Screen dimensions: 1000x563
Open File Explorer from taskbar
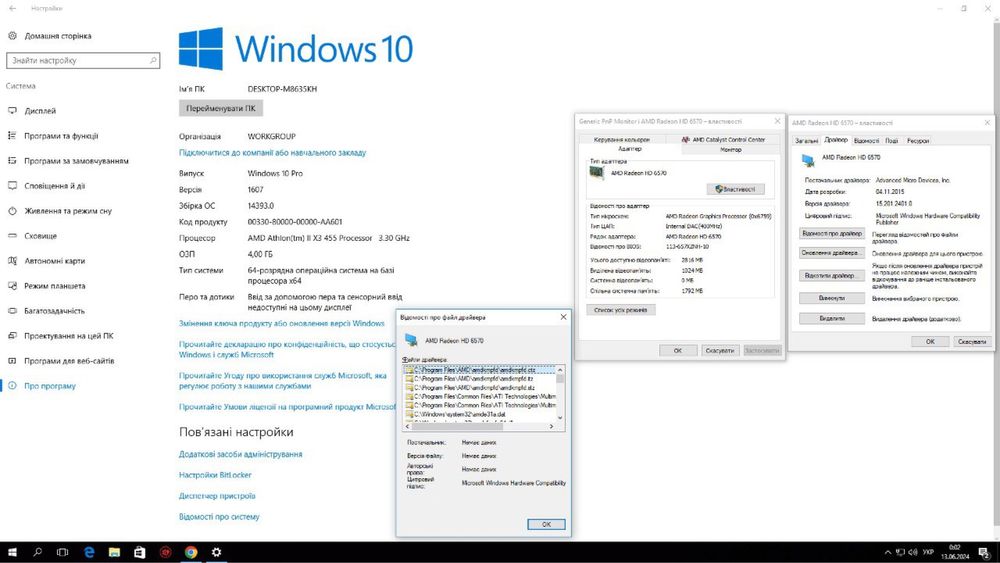tap(114, 552)
